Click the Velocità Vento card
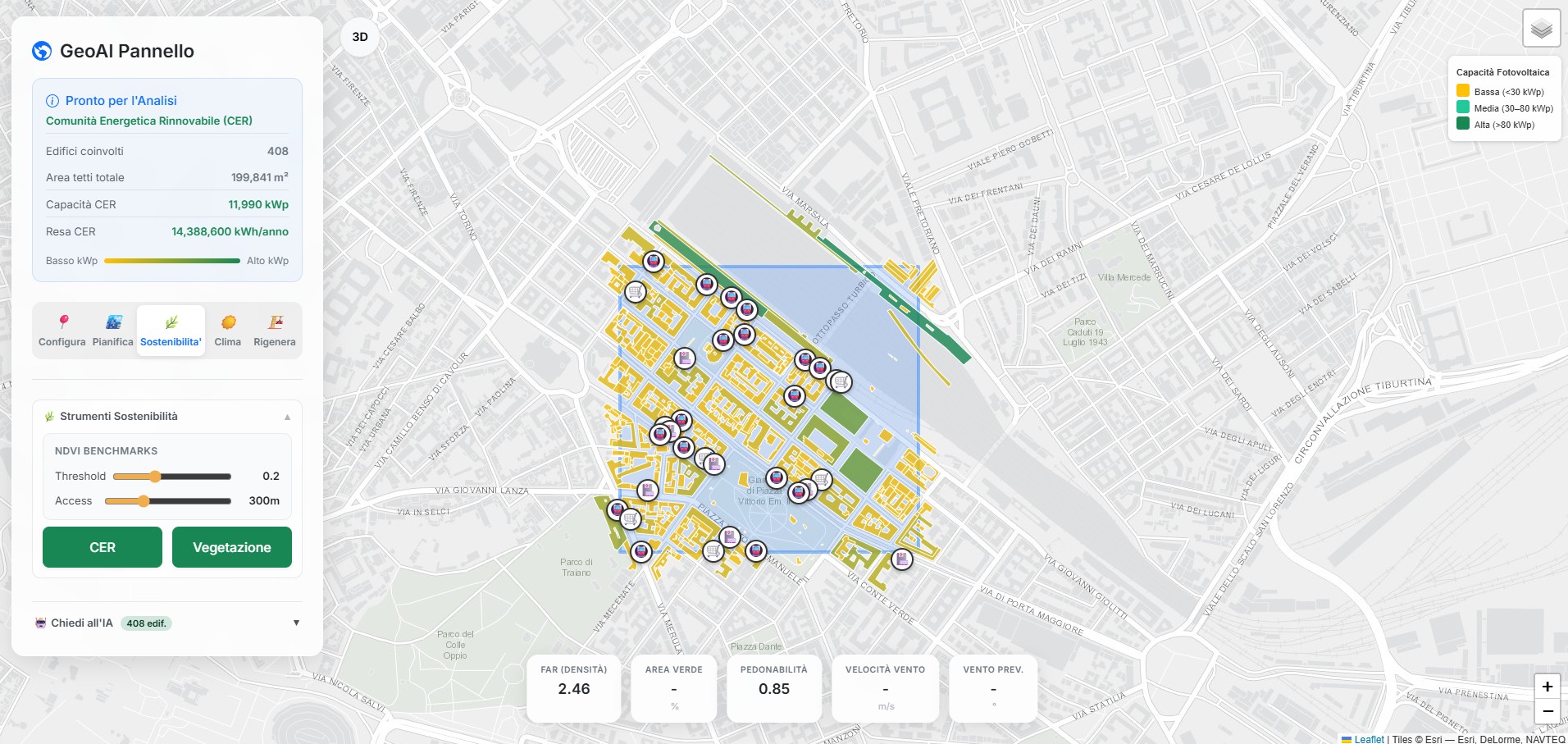1568x744 pixels. tap(886, 688)
